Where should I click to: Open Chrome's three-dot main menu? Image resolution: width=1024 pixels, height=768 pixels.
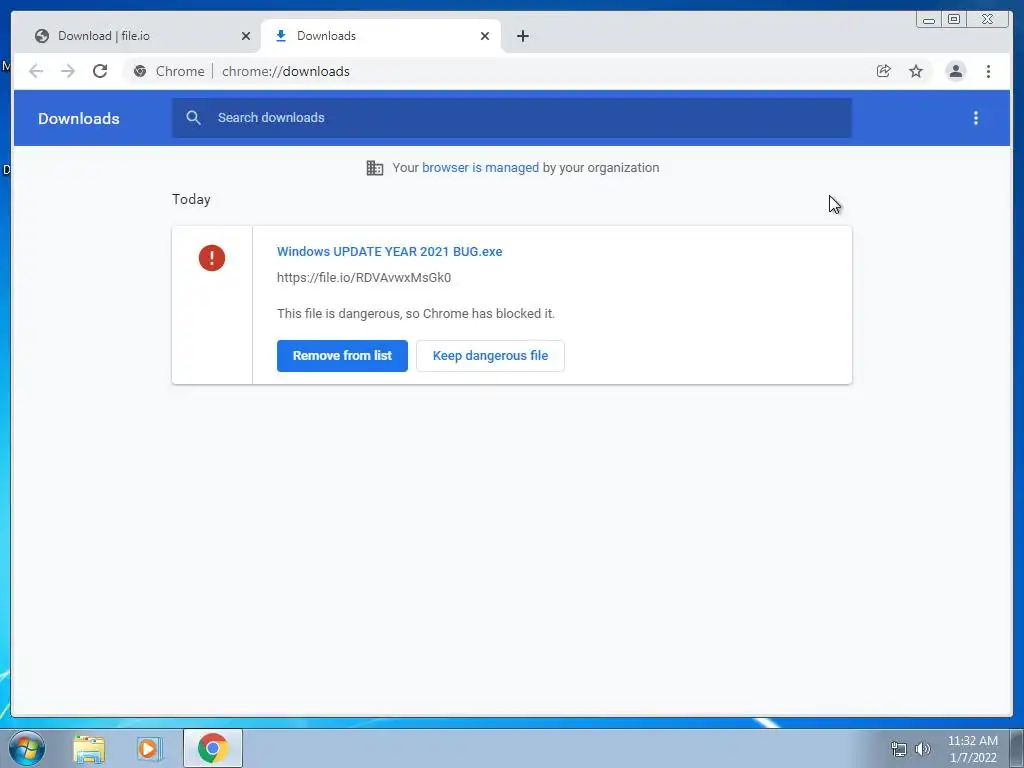coord(988,71)
